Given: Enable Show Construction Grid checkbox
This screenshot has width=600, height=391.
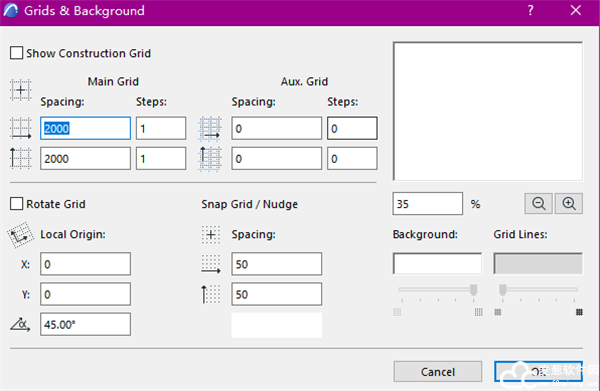Looking at the screenshot, I should pos(16,53).
